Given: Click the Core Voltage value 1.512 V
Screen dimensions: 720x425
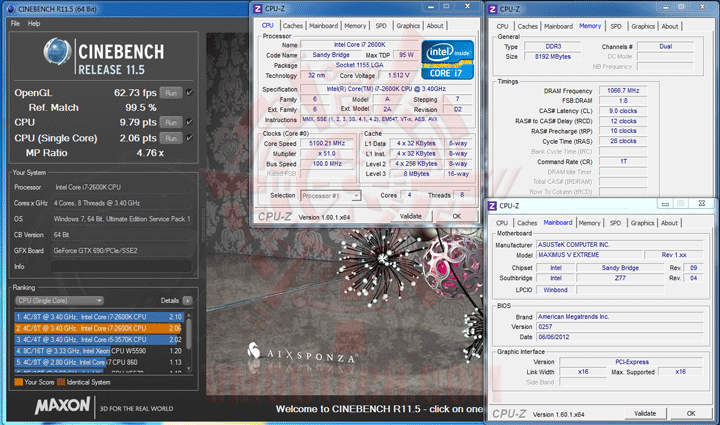Looking at the screenshot, I should [399, 75].
